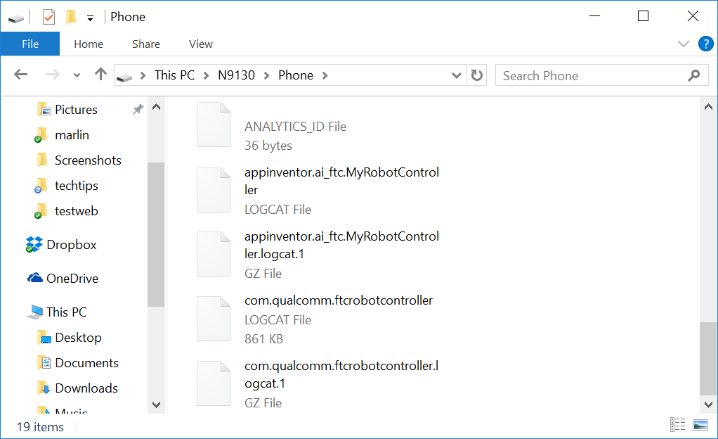Go forward using the Forward arrow
Image resolution: width=718 pixels, height=439 pixels.
(53, 74)
